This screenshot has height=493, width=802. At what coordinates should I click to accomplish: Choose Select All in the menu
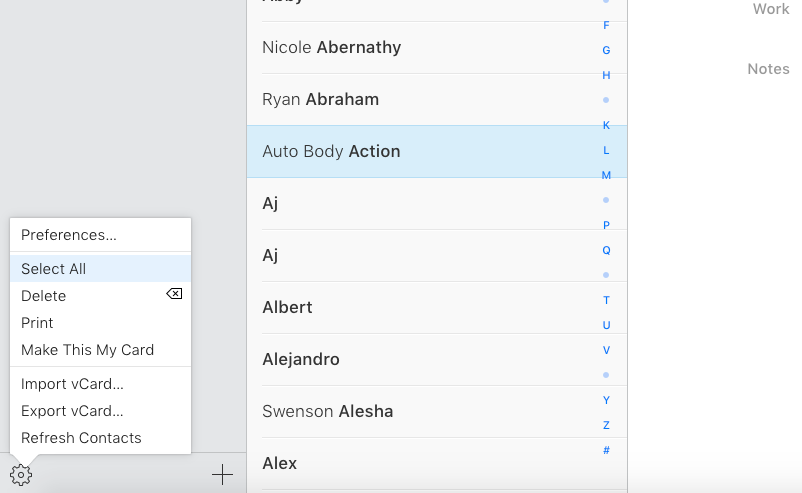click(x=54, y=269)
